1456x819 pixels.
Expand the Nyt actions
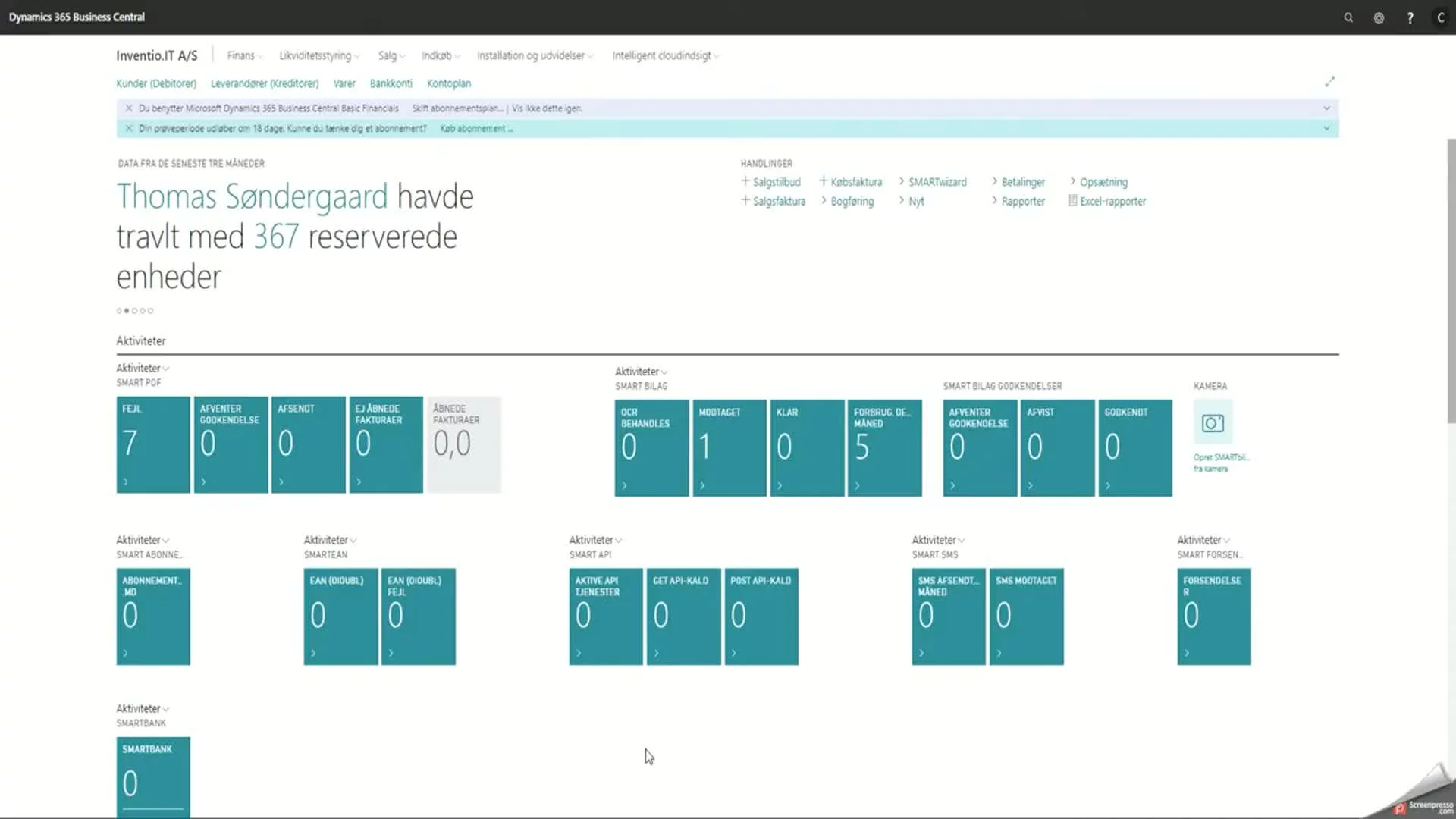tap(911, 201)
